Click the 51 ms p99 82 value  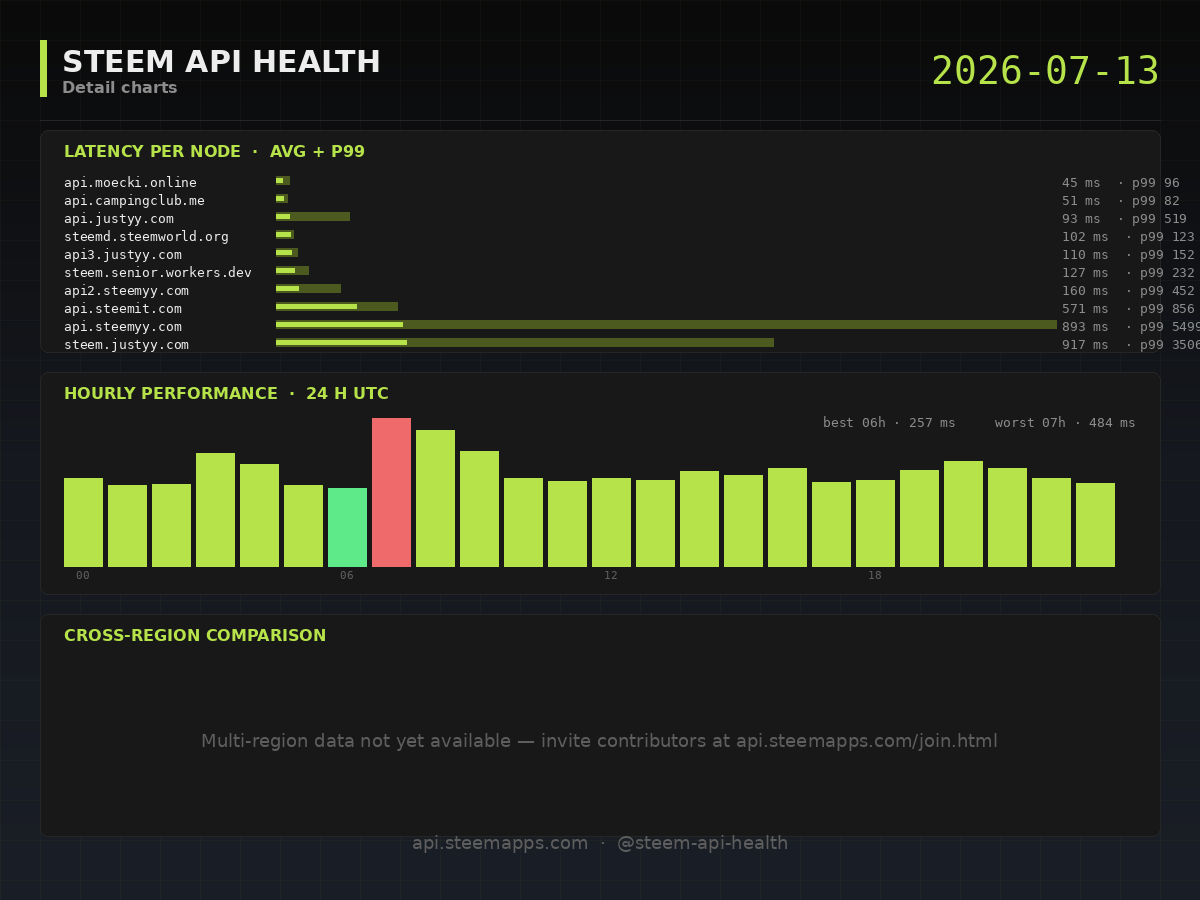pos(1120,201)
